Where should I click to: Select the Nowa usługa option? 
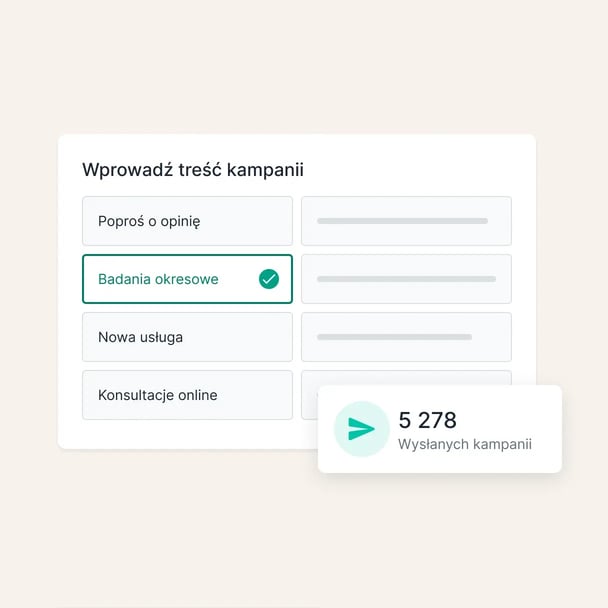[187, 337]
